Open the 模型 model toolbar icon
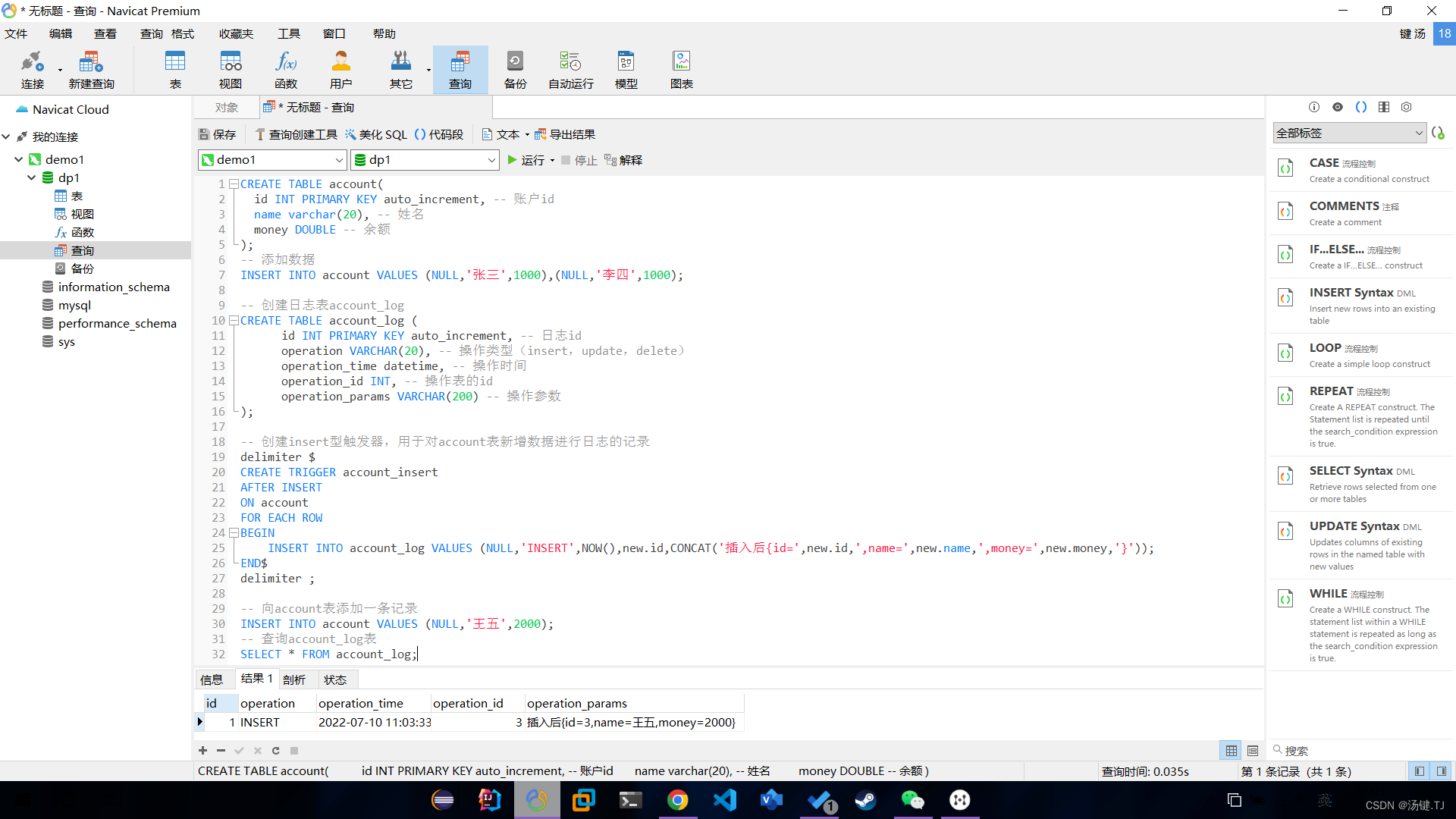Viewport: 1456px width, 819px height. [626, 70]
